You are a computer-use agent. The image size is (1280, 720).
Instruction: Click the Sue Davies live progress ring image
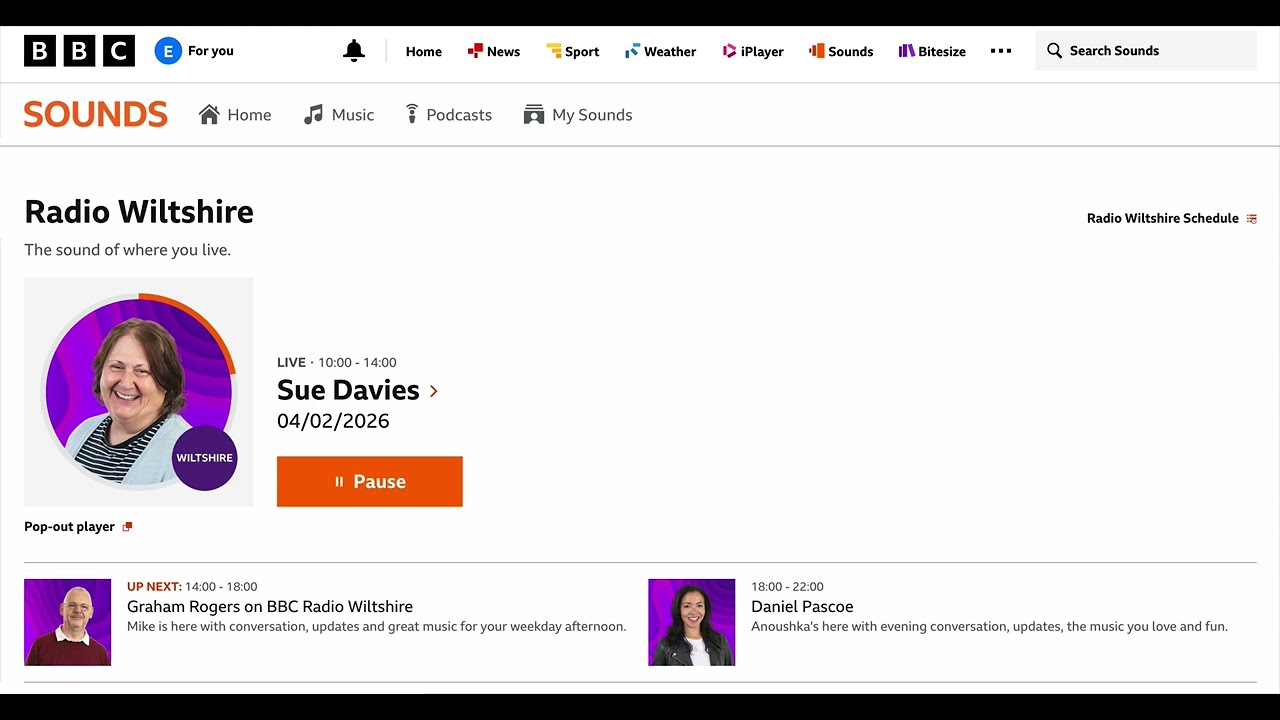coord(139,392)
